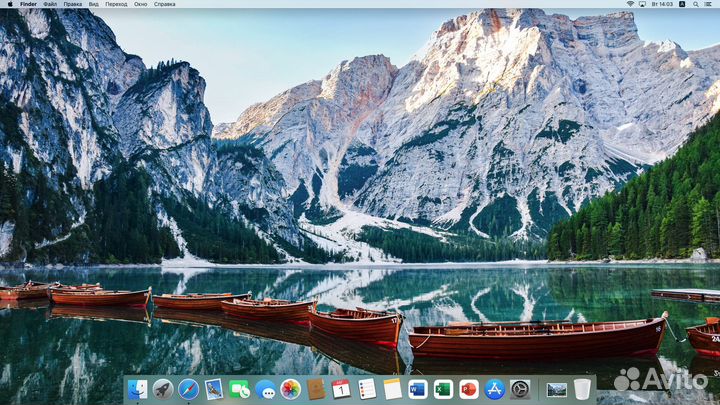The width and height of the screenshot is (720, 405).
Task: Open the Contacts book icon
Action: 316,389
